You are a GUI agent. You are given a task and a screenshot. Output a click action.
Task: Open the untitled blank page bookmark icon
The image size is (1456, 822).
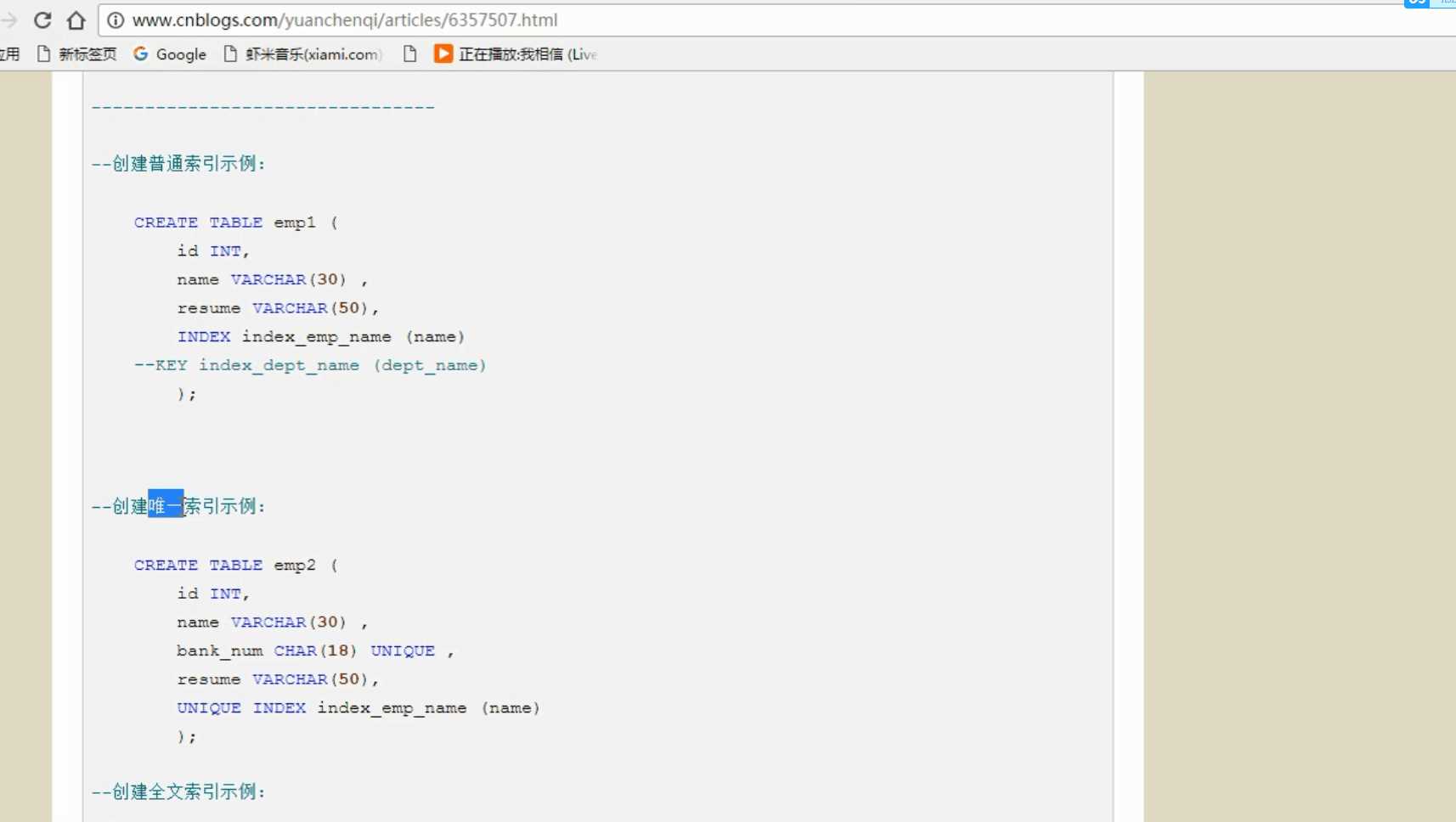coord(409,54)
